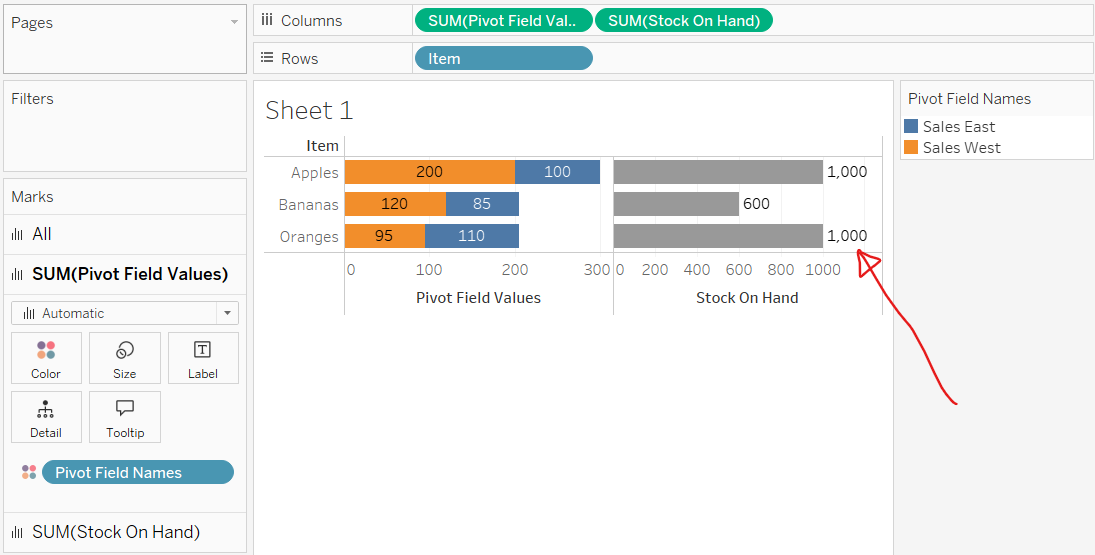
Task: Click the Pivot Field Names pill on Marks
Action: [x=138, y=472]
